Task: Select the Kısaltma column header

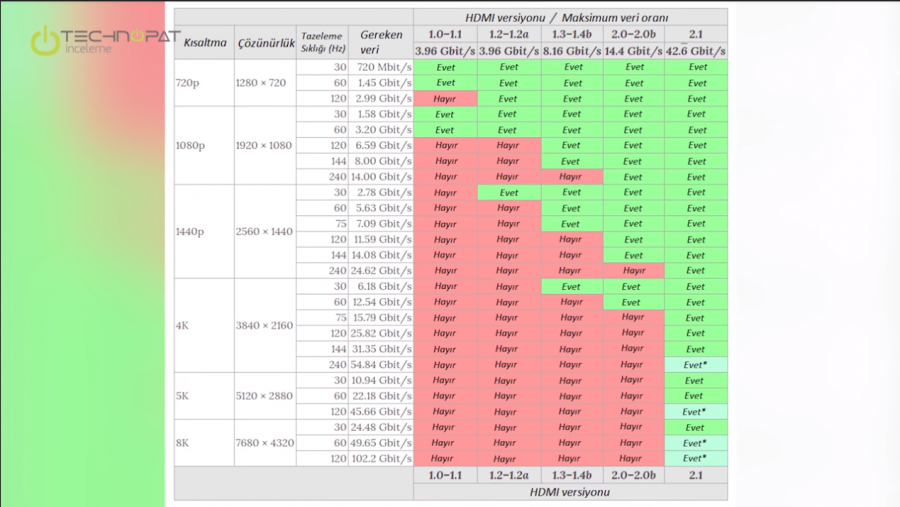Action: tap(205, 42)
